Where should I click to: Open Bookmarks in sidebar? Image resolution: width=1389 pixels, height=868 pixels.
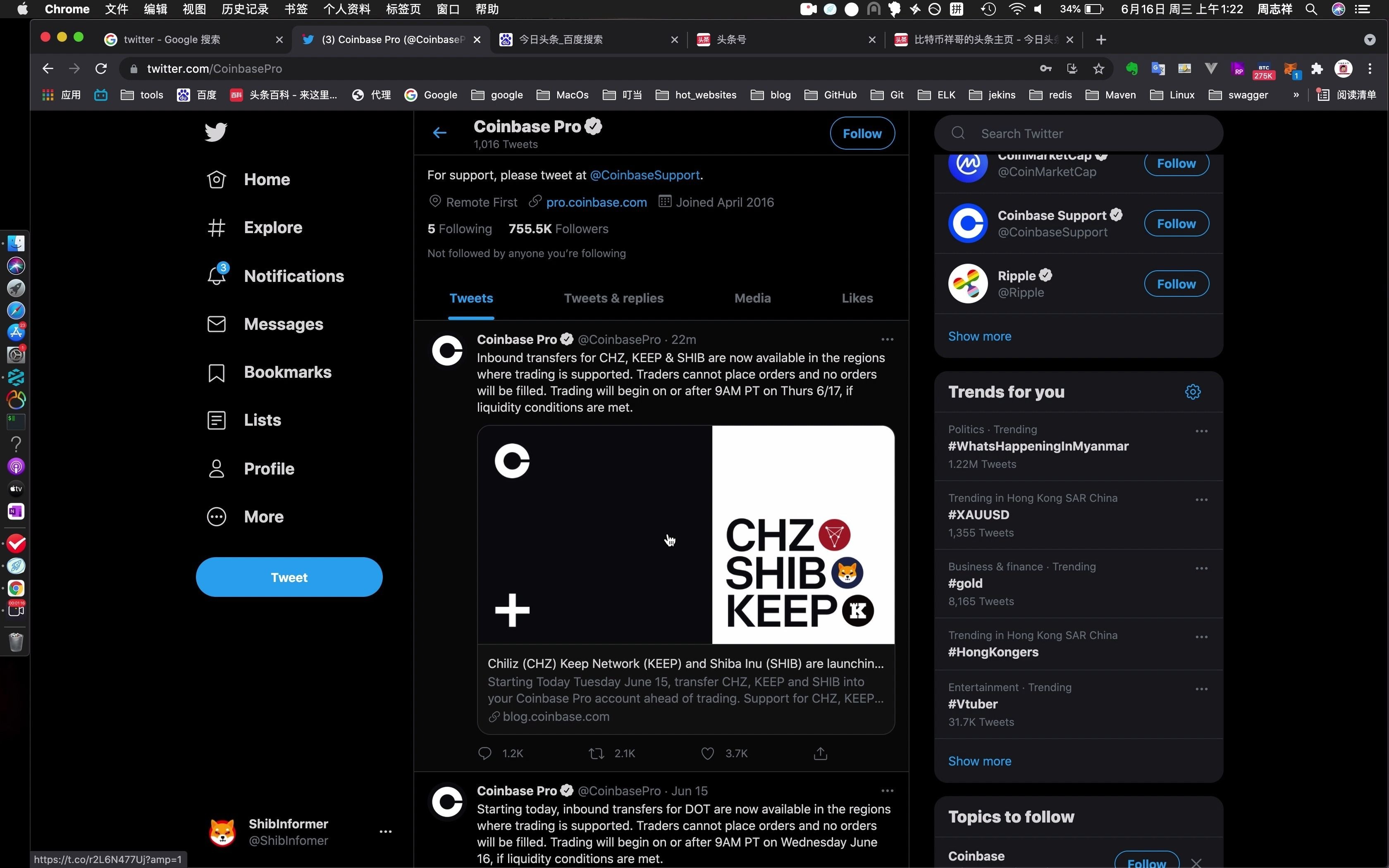pos(269,372)
